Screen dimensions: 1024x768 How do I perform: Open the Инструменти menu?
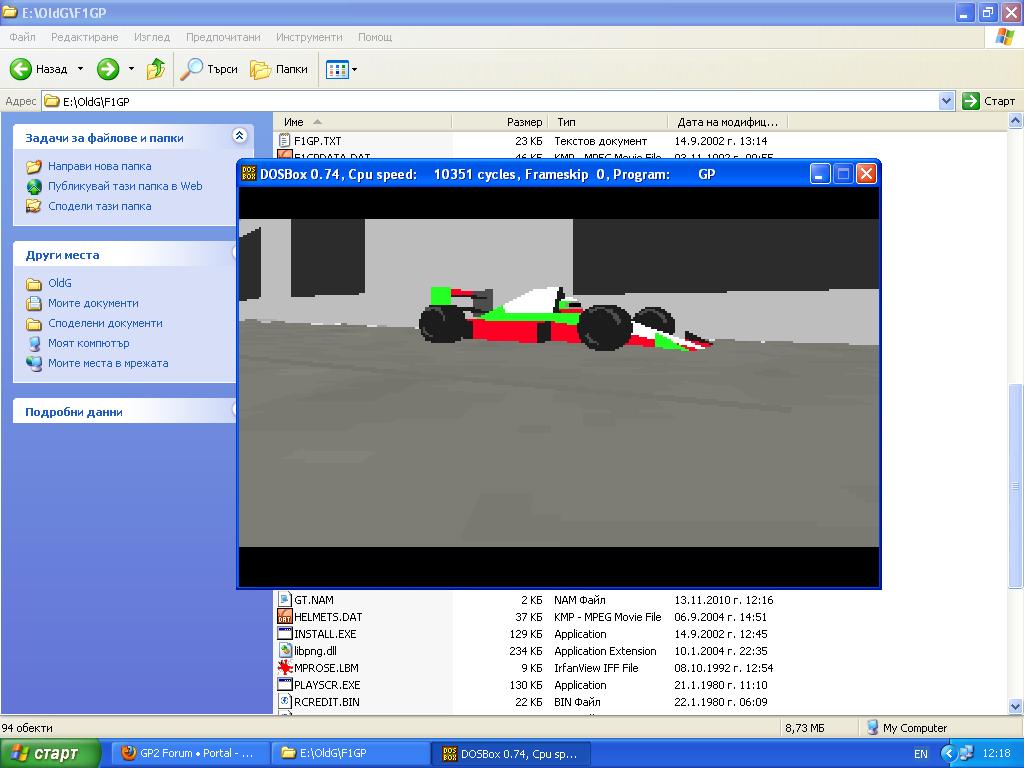point(309,37)
